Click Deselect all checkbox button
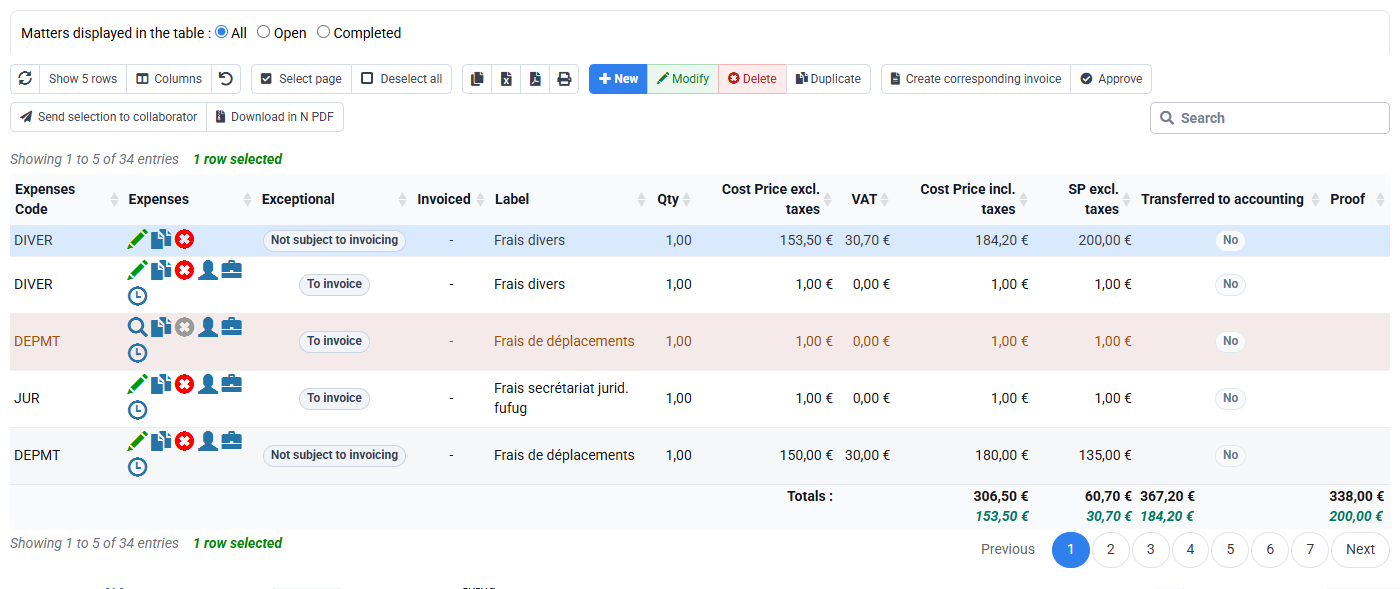This screenshot has width=1400, height=589. [x=402, y=79]
